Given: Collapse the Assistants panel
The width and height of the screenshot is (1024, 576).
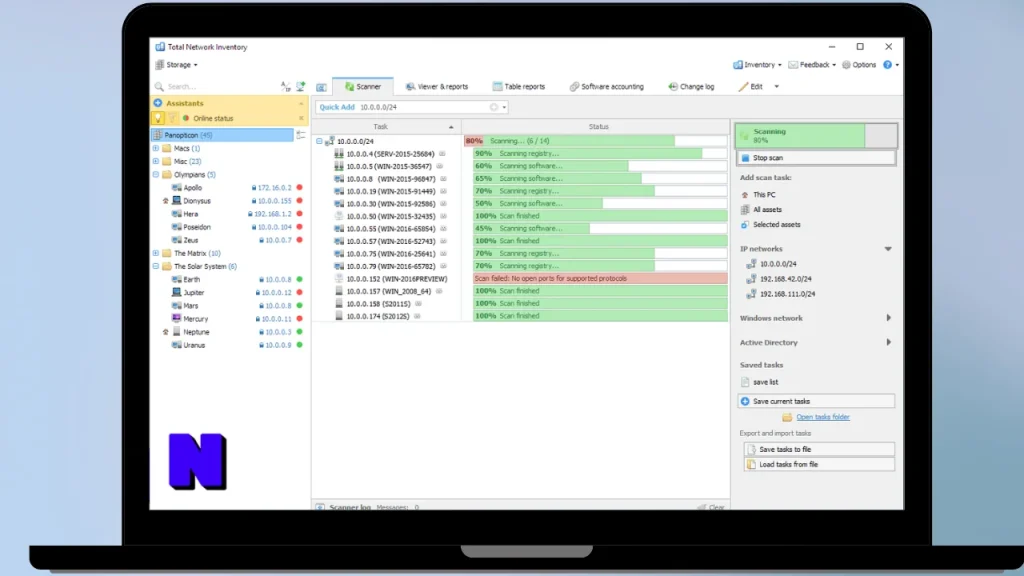Looking at the screenshot, I should pyautogui.click(x=301, y=103).
